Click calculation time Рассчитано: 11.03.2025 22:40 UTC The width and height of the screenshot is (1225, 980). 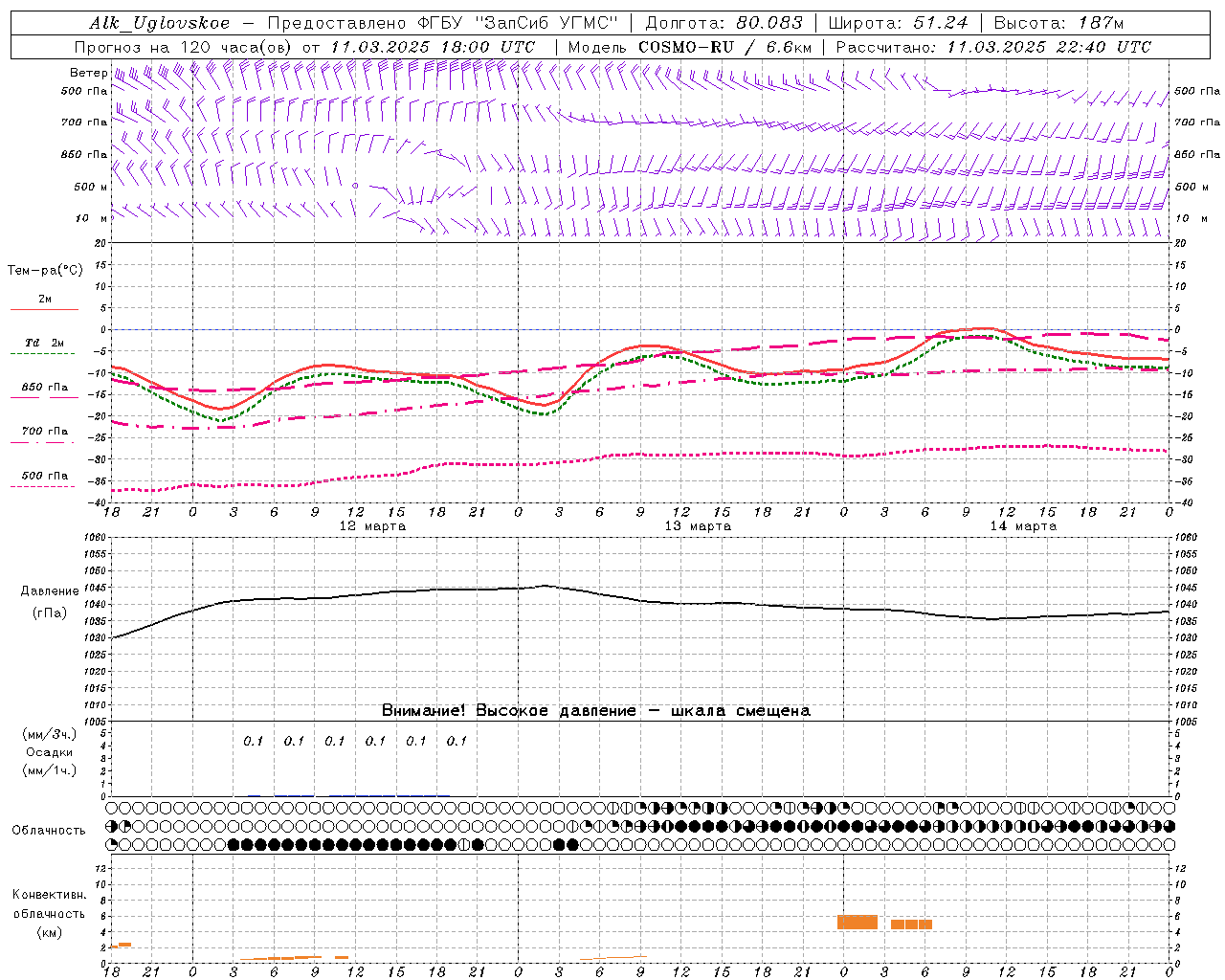pos(993,47)
